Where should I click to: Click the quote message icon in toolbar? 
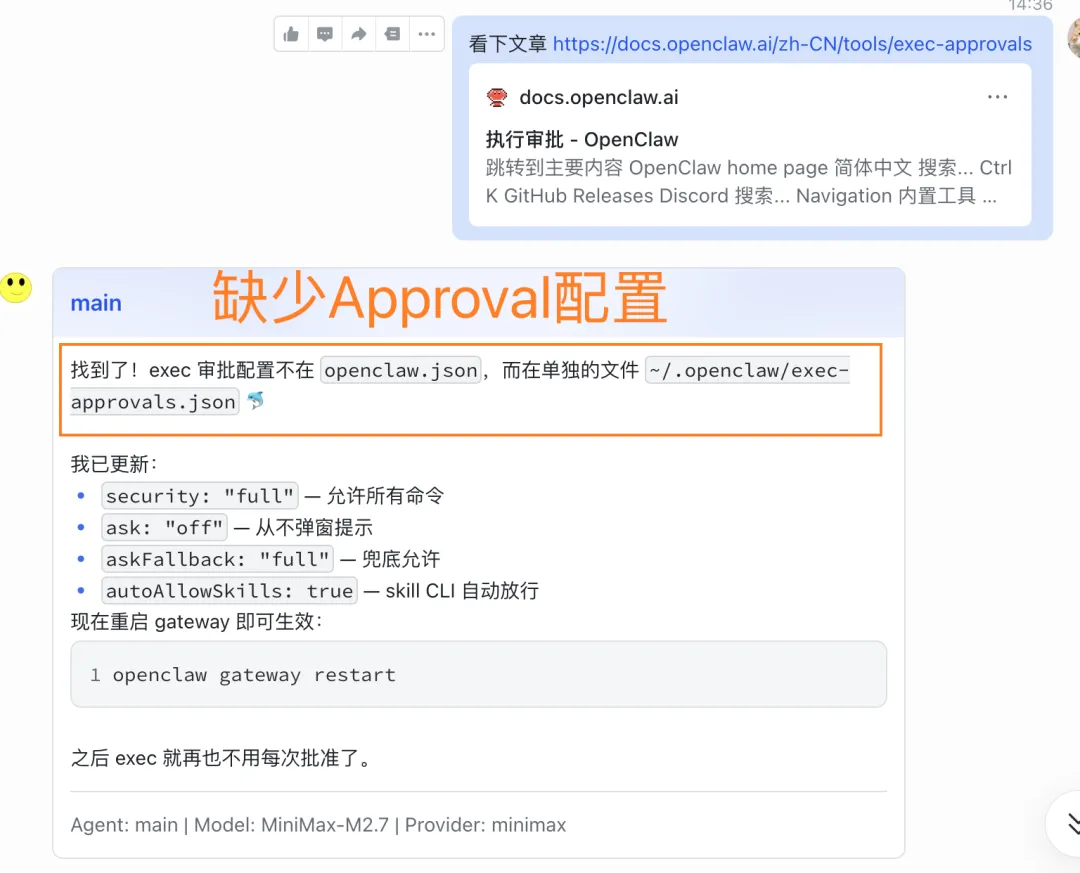(393, 34)
